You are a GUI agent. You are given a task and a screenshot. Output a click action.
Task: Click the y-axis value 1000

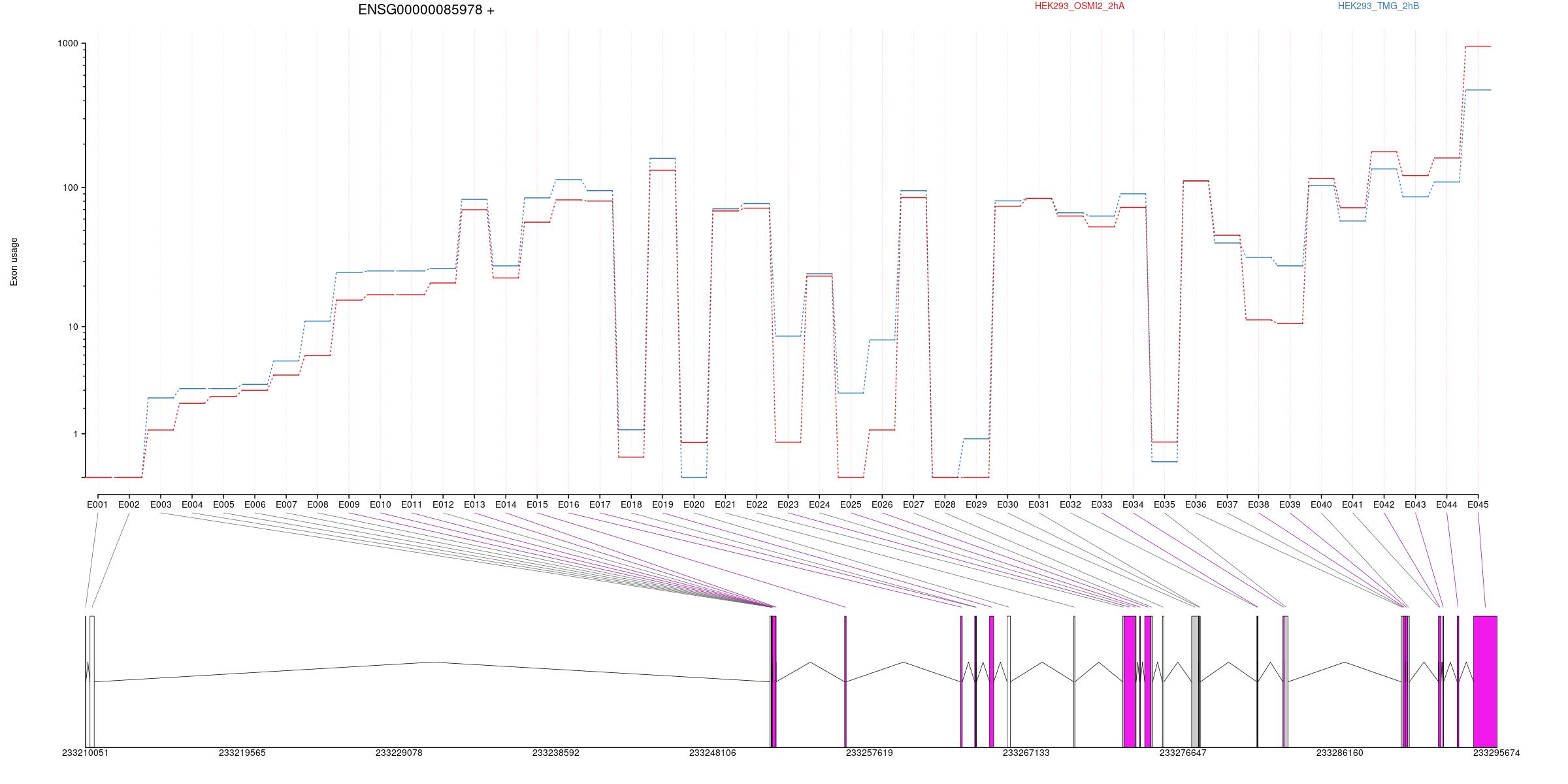(x=68, y=44)
